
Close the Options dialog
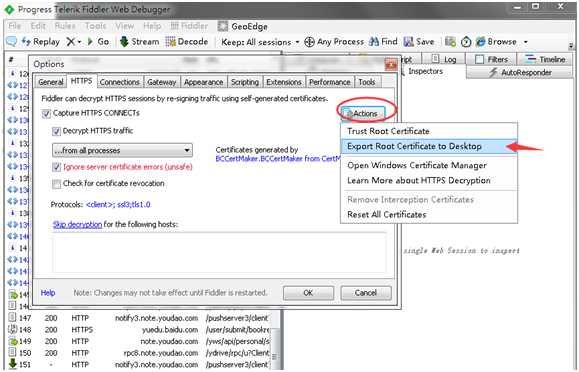[x=391, y=65]
